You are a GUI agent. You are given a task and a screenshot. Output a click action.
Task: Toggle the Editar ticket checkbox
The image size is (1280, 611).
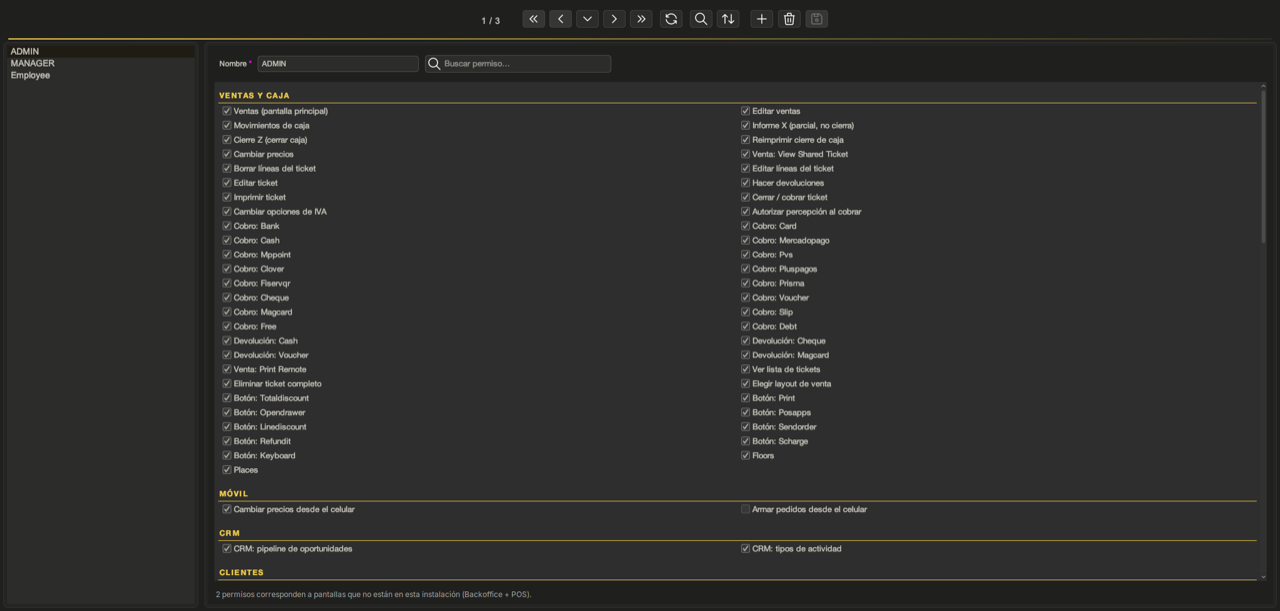click(227, 183)
